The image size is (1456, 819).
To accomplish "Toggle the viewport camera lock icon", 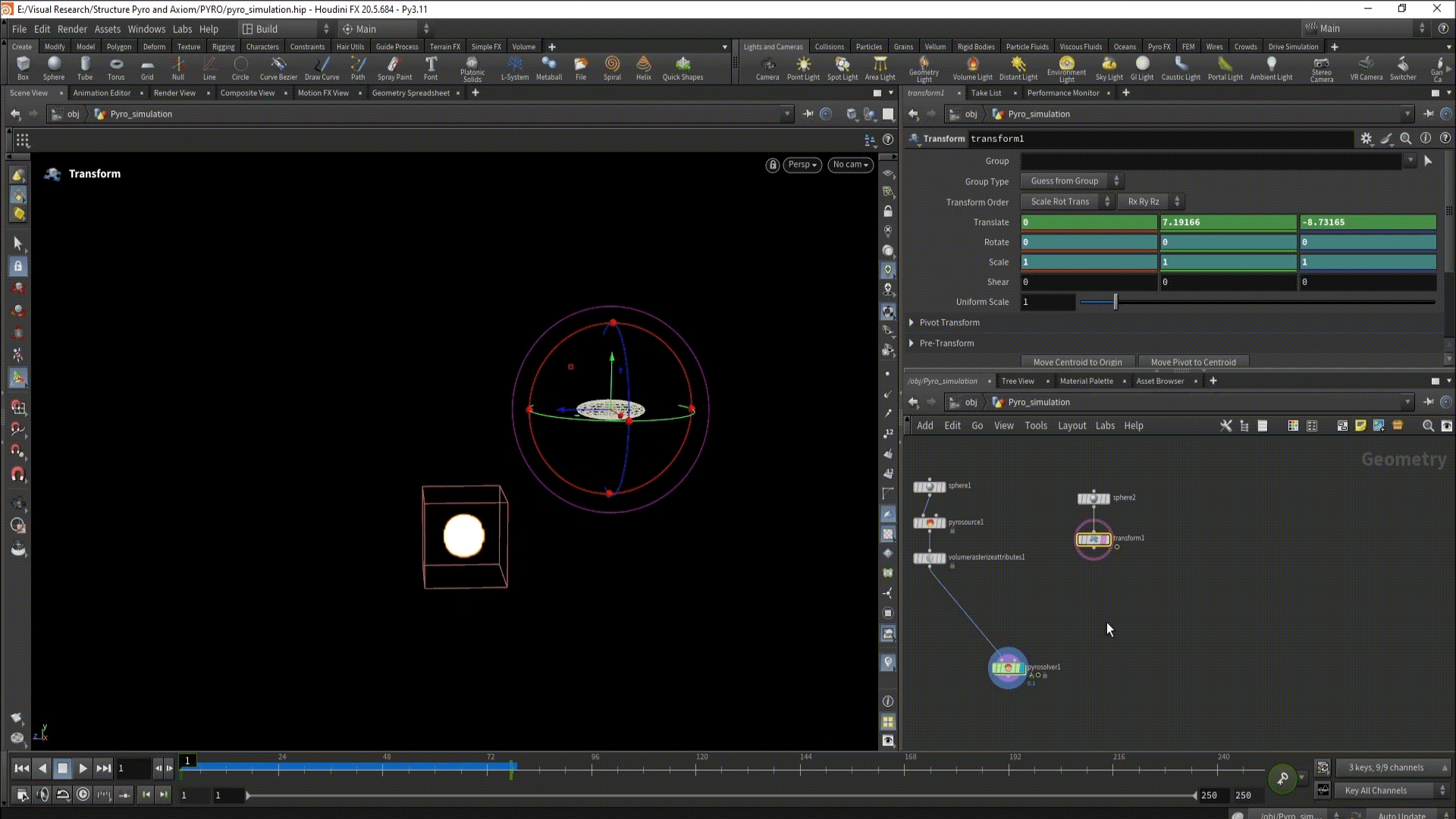I will tap(772, 165).
